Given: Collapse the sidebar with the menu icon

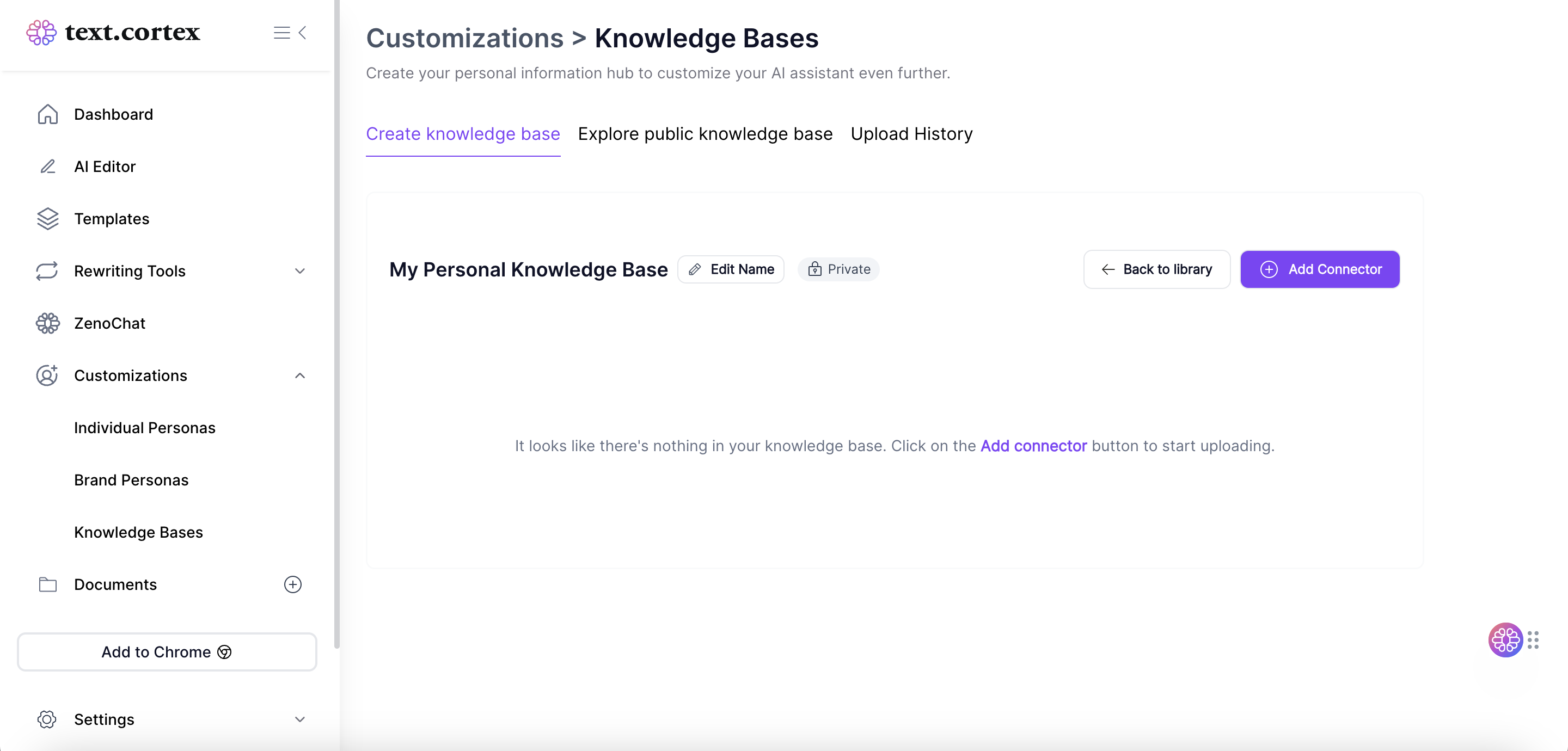Looking at the screenshot, I should pos(290,32).
